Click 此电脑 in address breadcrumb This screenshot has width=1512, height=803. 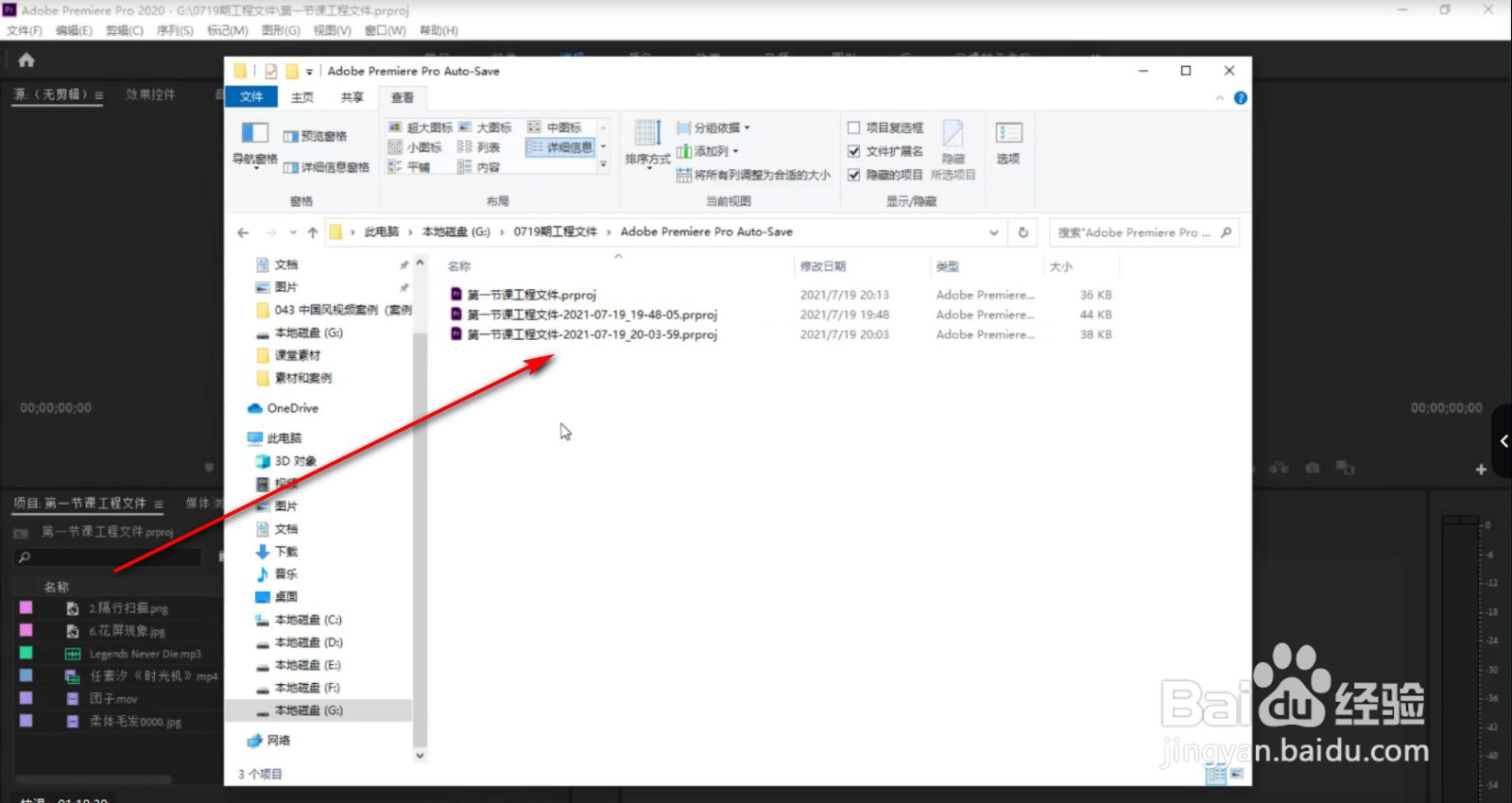click(x=382, y=231)
